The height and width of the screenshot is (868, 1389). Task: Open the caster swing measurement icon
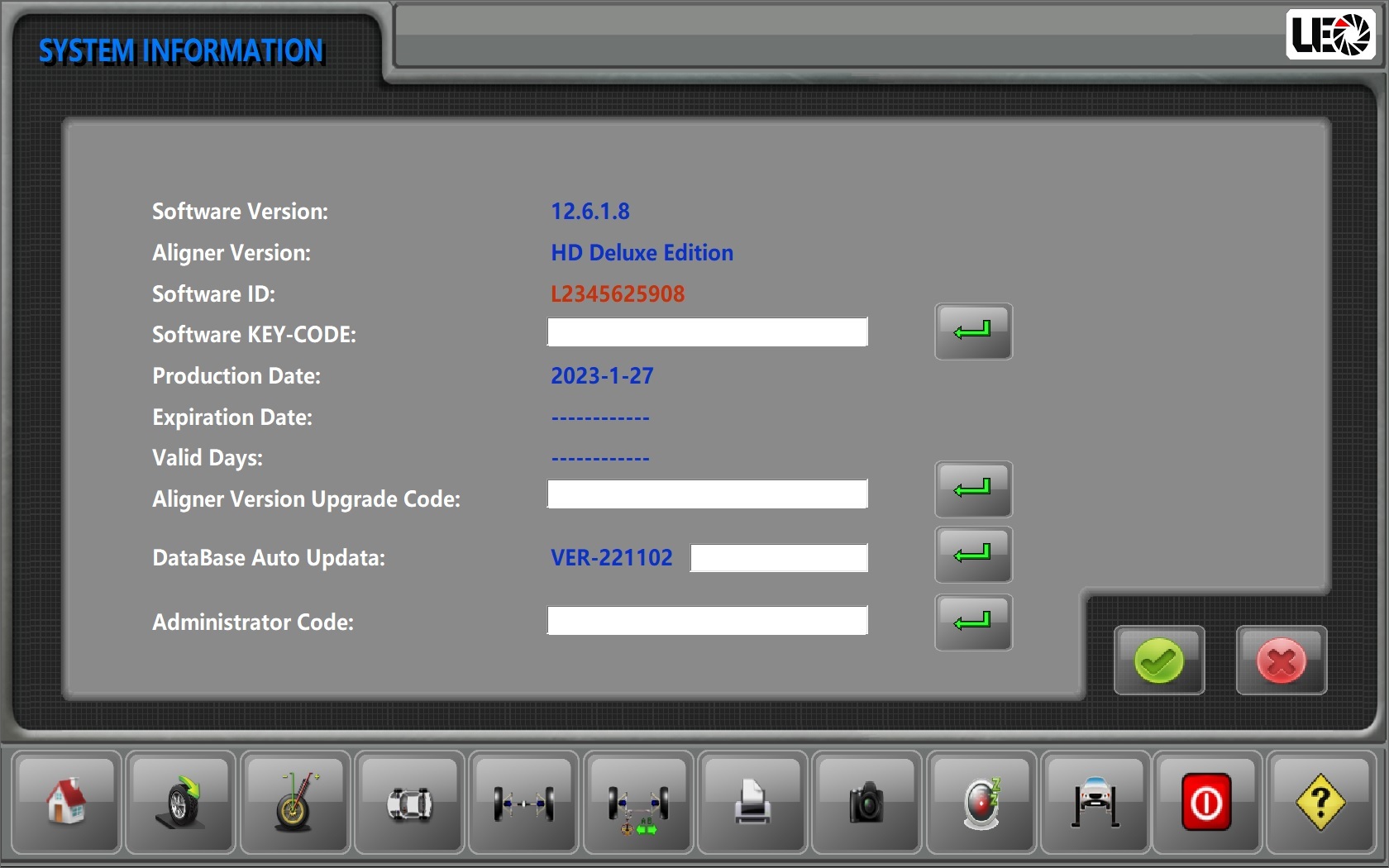pos(295,803)
